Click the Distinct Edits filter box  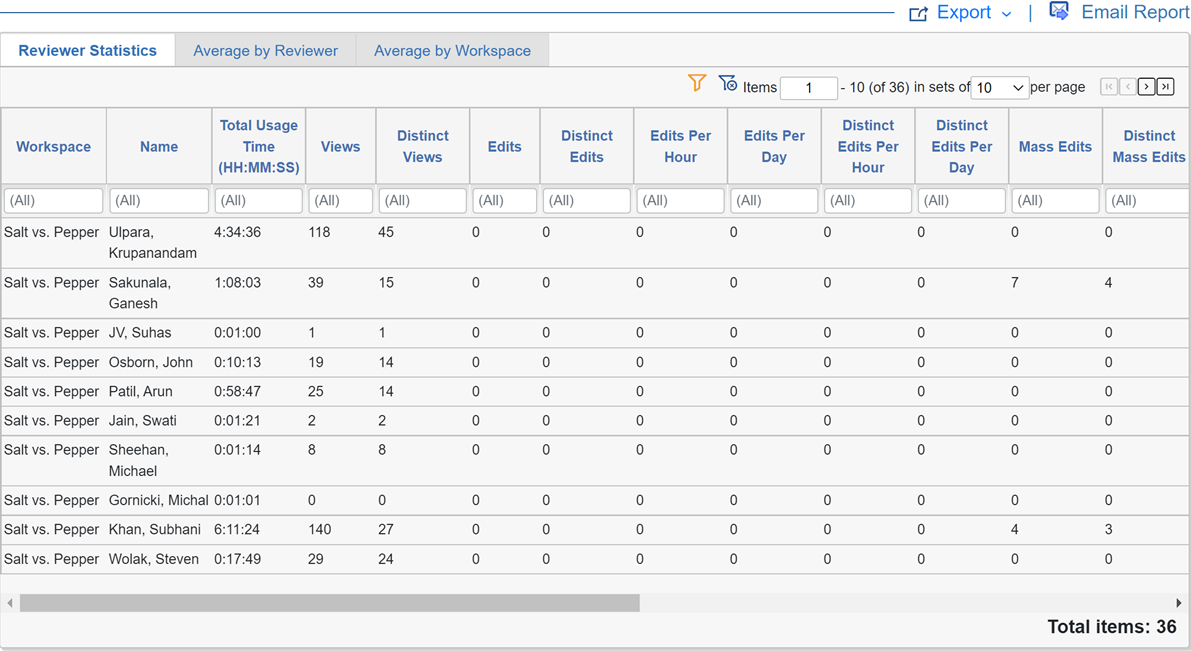tap(586, 201)
